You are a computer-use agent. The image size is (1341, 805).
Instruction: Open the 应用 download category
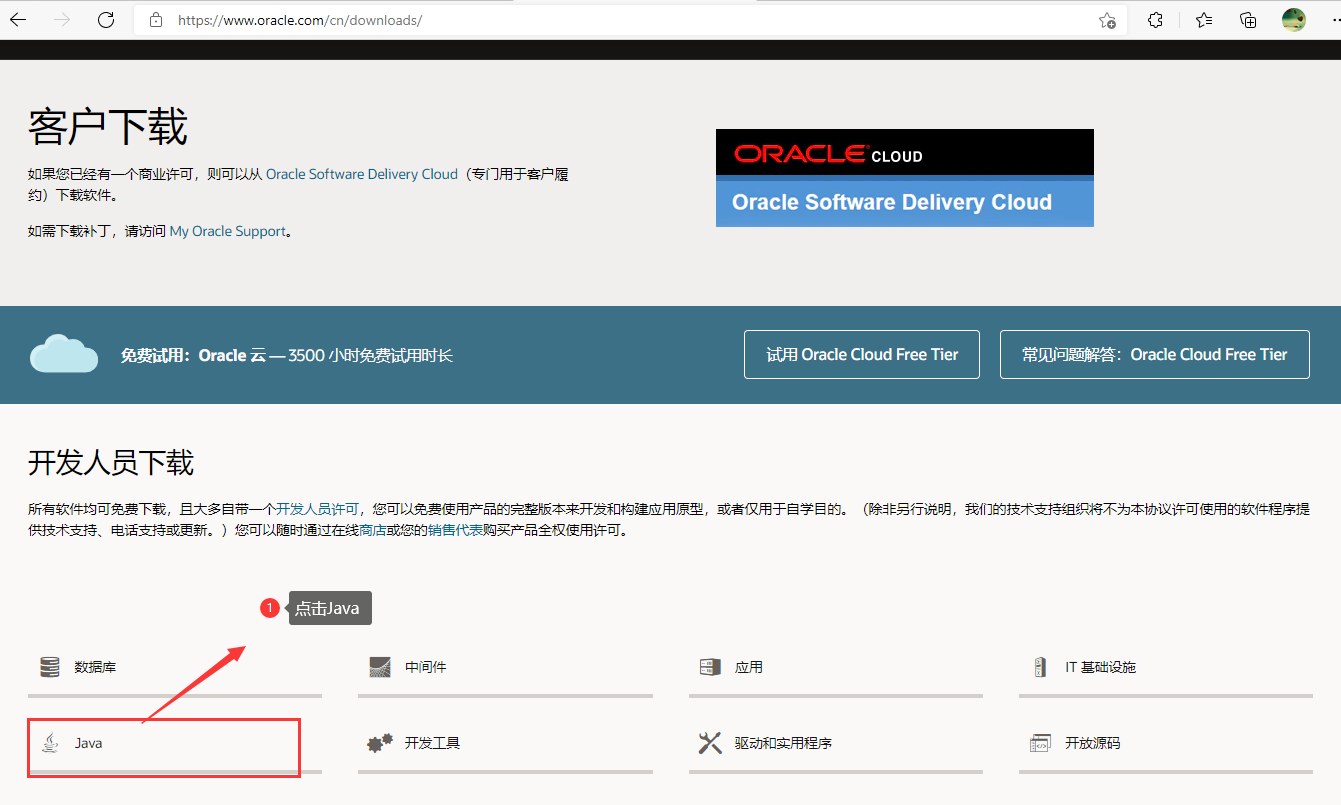(836, 668)
